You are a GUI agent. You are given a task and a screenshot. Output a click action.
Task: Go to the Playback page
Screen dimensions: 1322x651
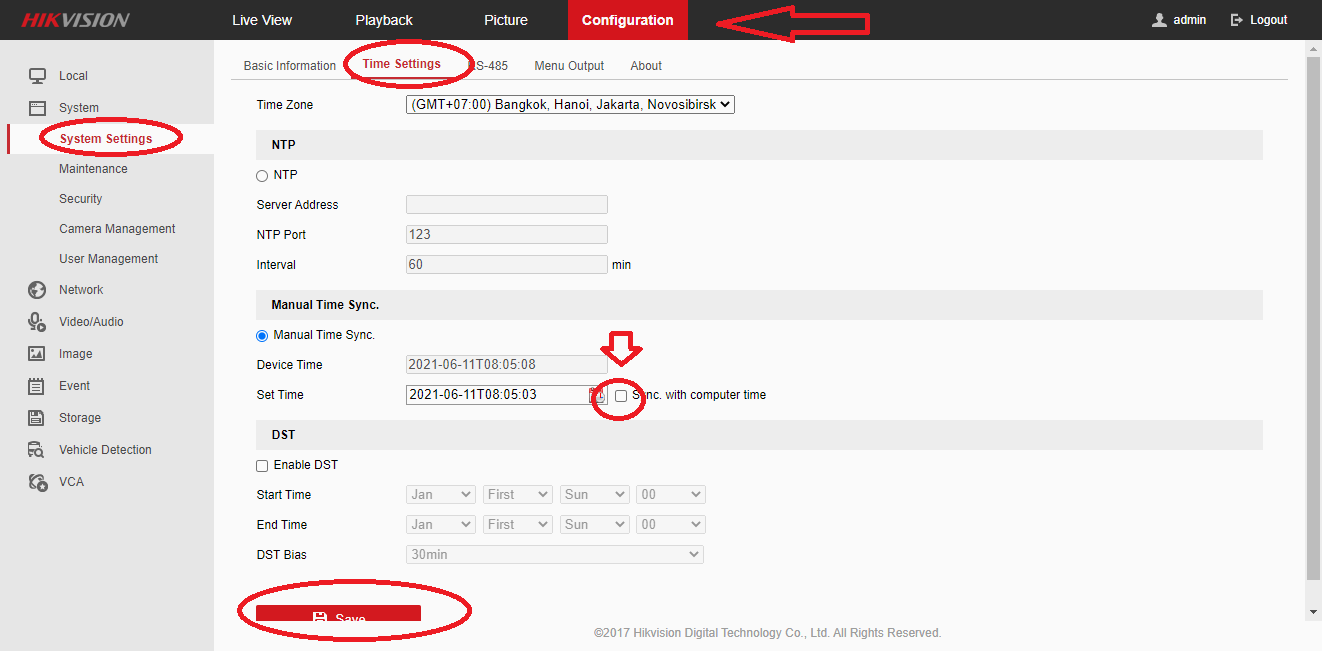coord(384,20)
